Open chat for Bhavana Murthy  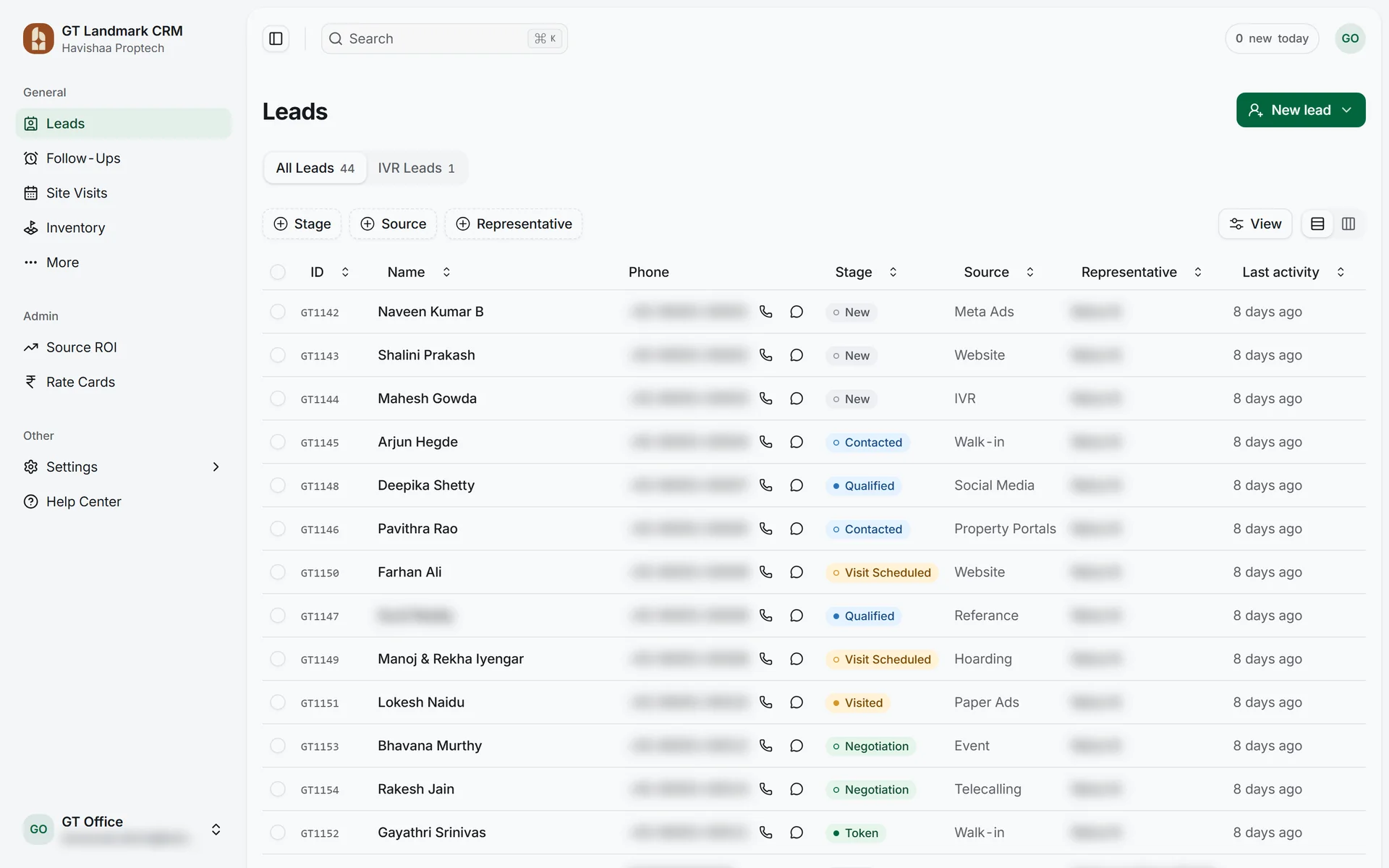797,746
